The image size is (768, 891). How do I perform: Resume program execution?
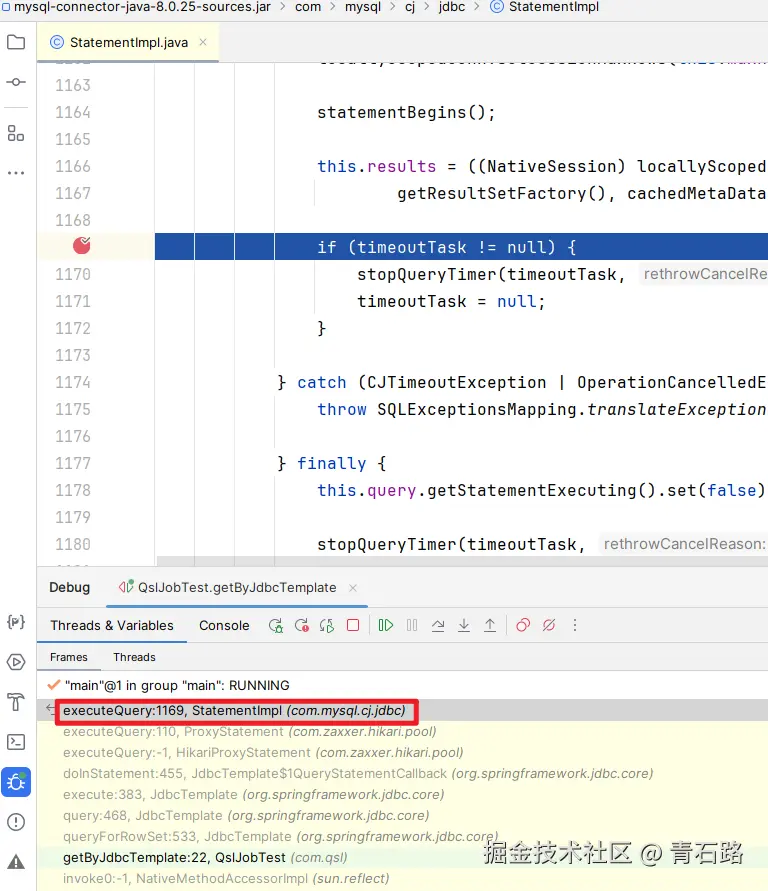point(386,625)
